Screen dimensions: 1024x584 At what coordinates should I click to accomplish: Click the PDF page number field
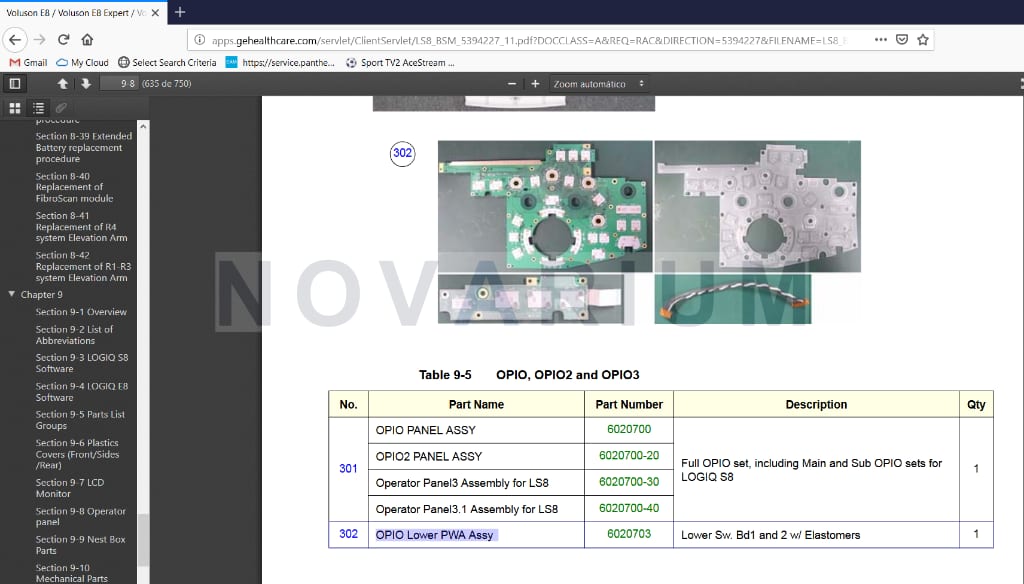coord(119,84)
